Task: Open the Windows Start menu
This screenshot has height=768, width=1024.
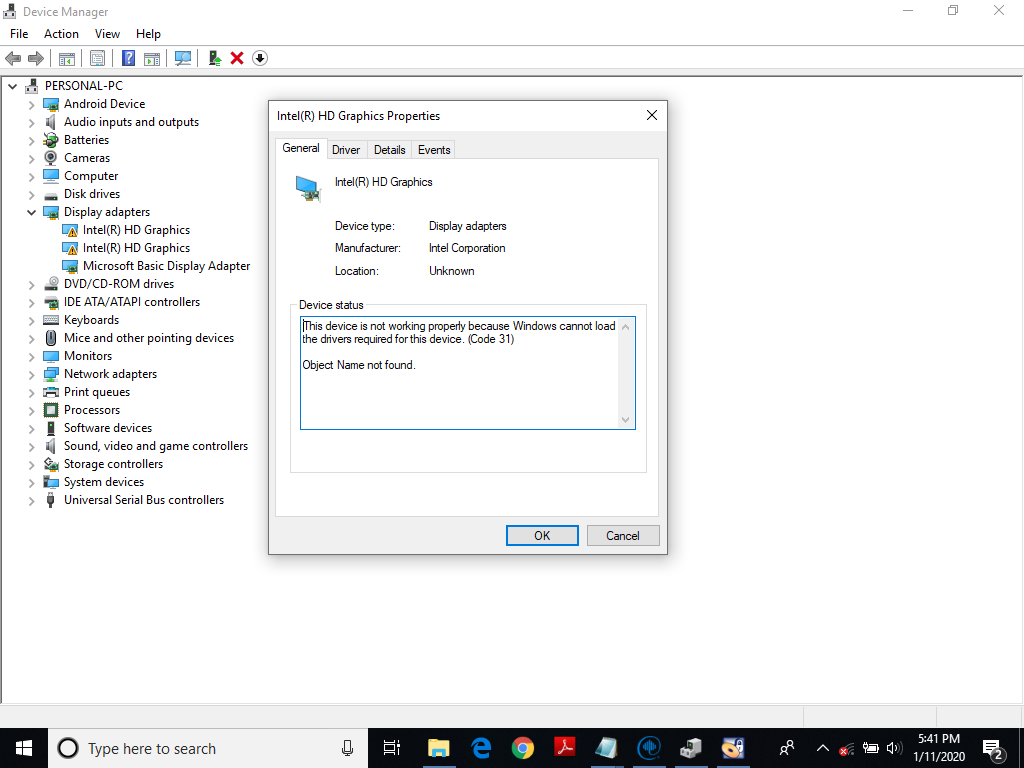Action: pos(24,748)
